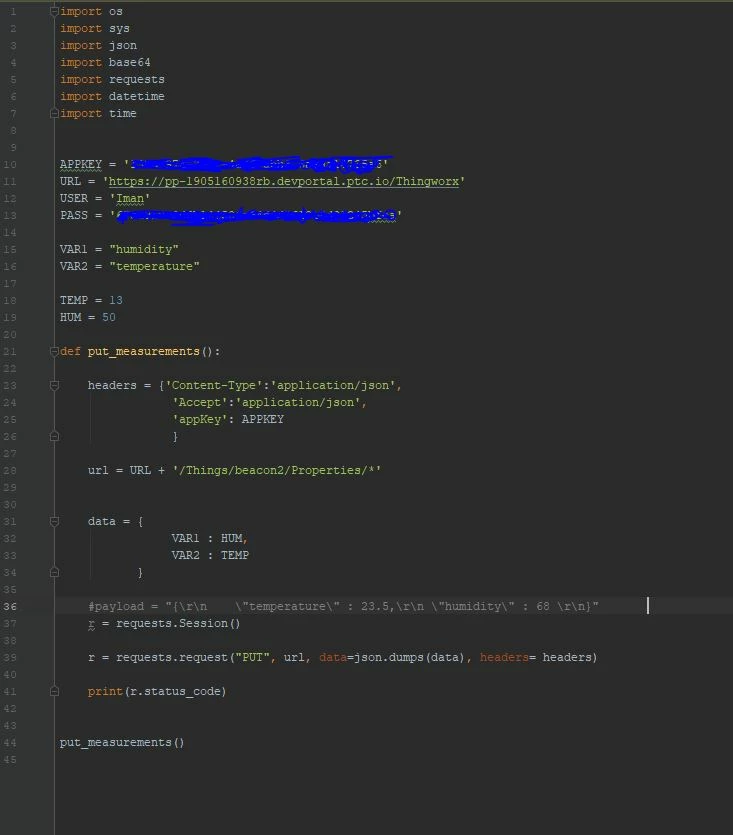Click 'VAR1 : HUM,' entry in data
Screen dimensions: 733x835
[x=210, y=538]
